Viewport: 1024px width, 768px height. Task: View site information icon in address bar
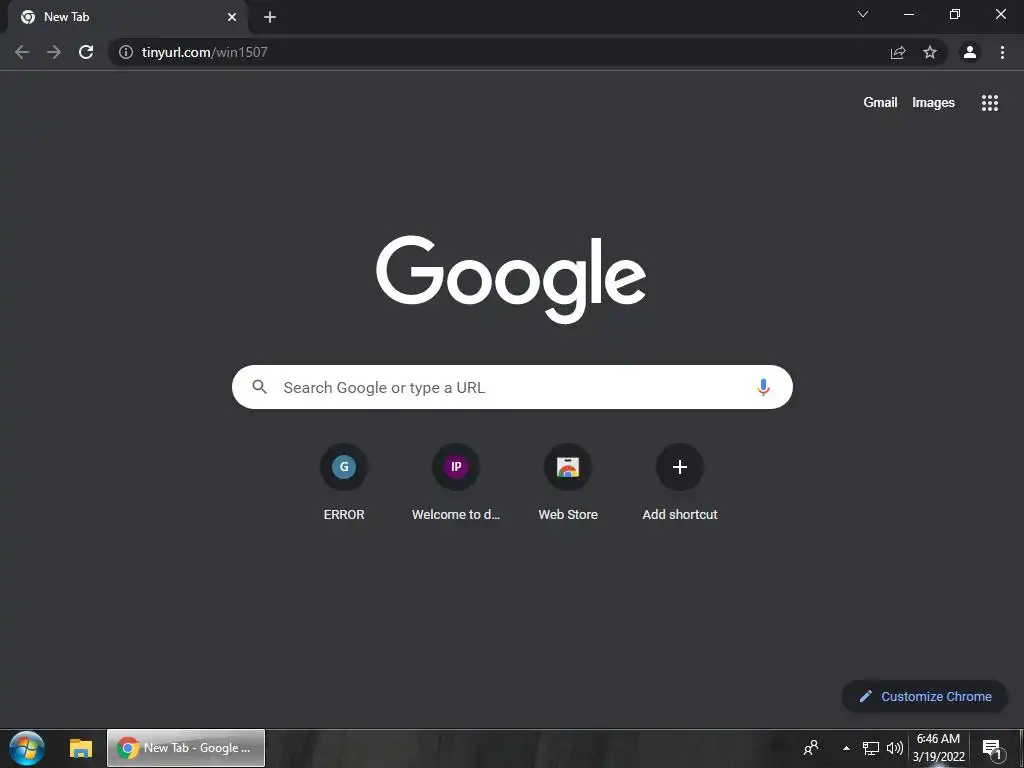coord(126,52)
